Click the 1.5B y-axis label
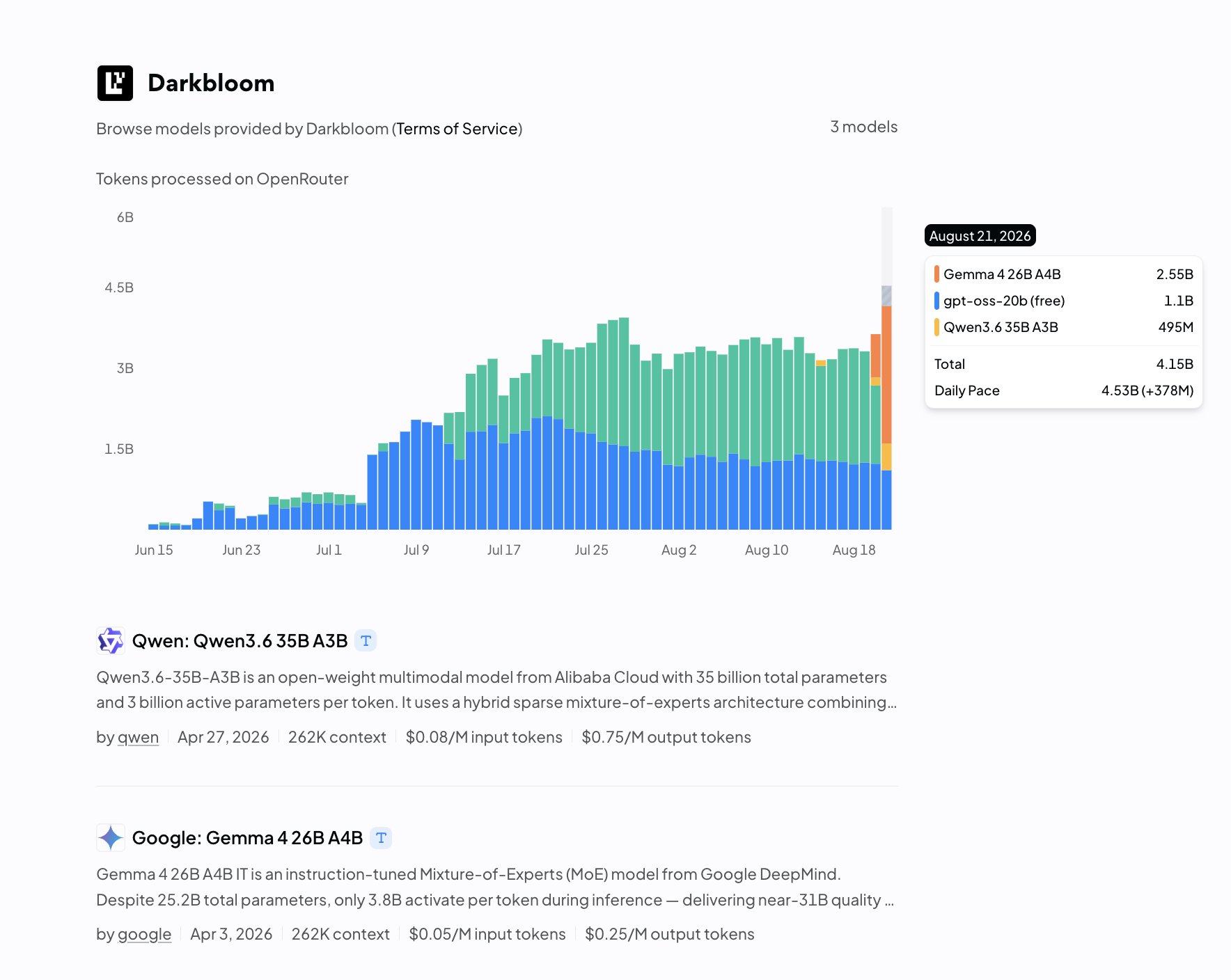Screen dimensions: 1231x980 click(119, 449)
